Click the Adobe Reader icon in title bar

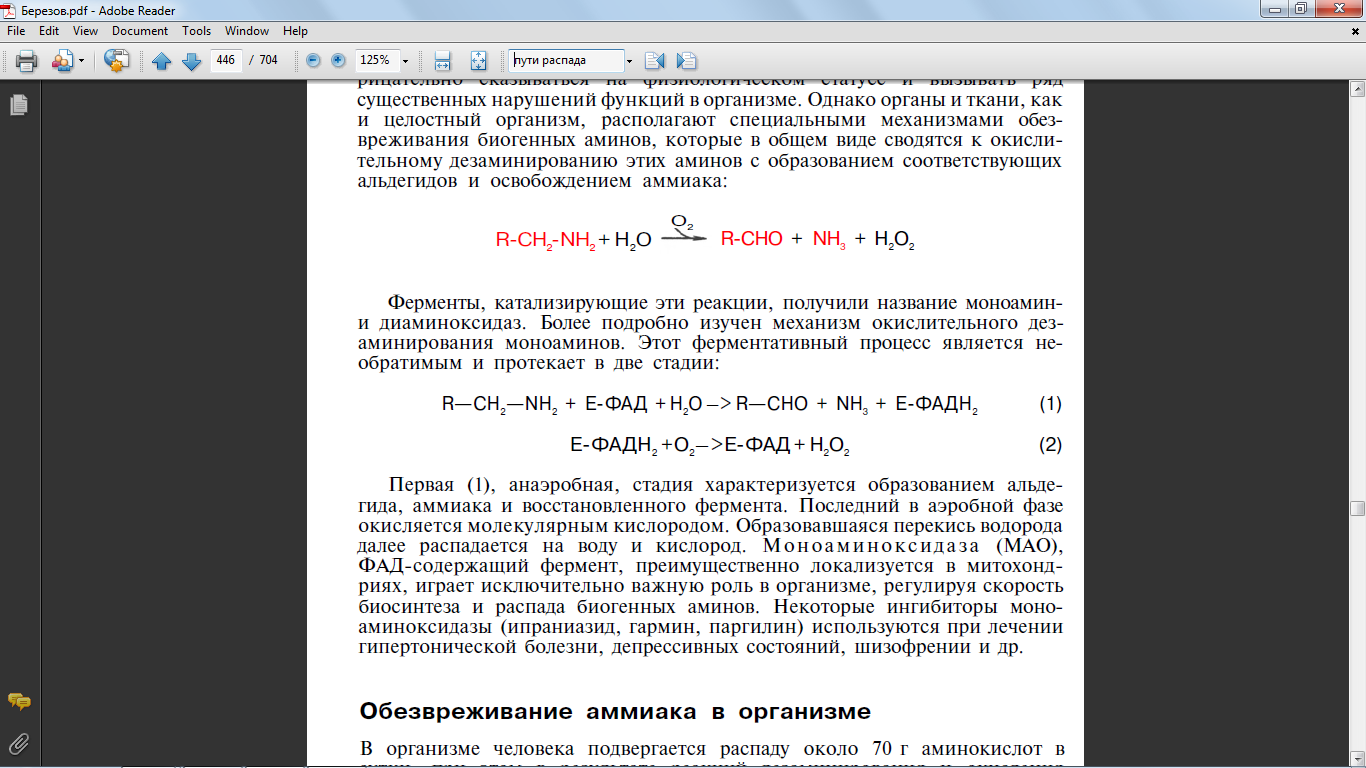11,10
